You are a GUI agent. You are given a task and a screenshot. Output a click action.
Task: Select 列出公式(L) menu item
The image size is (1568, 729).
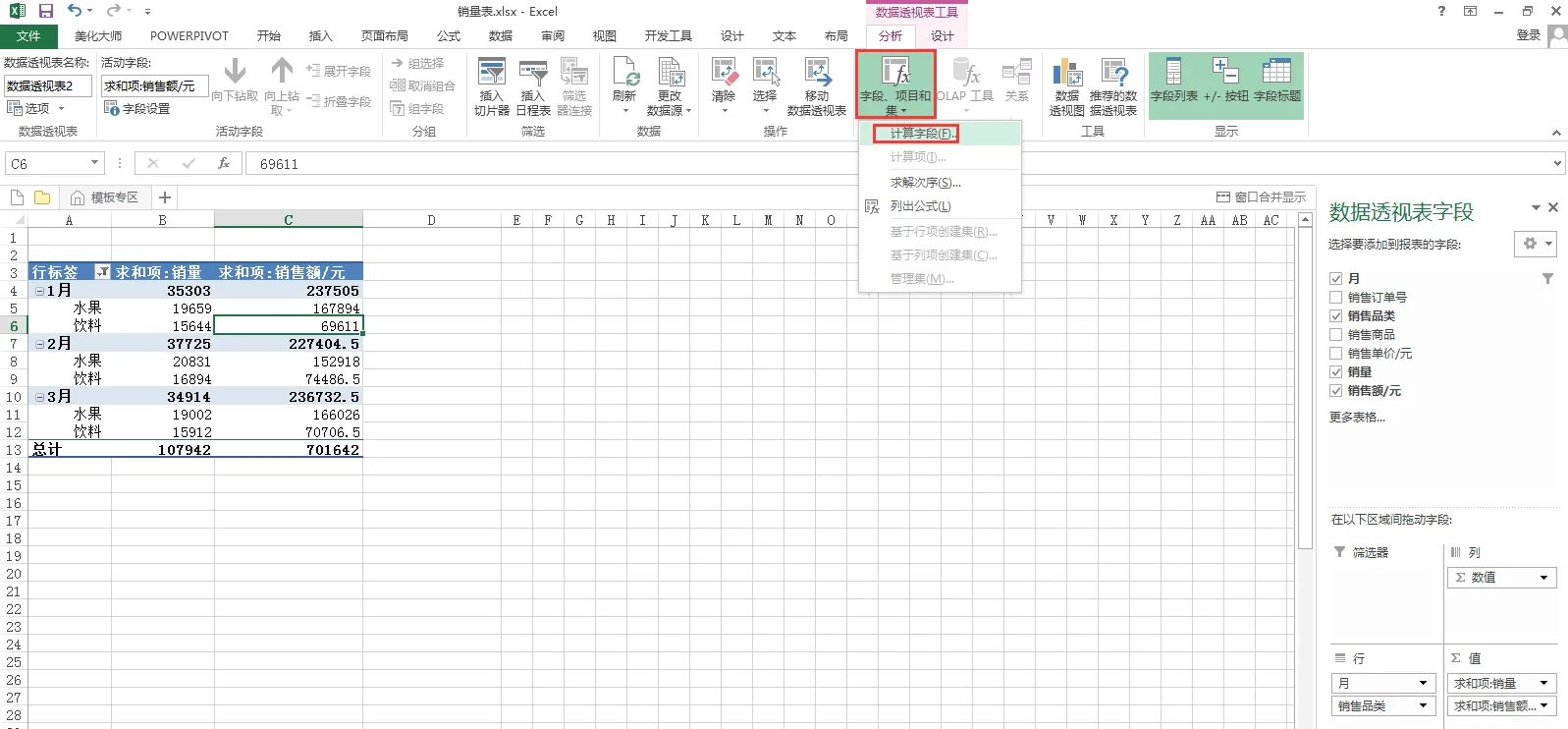pos(940,206)
